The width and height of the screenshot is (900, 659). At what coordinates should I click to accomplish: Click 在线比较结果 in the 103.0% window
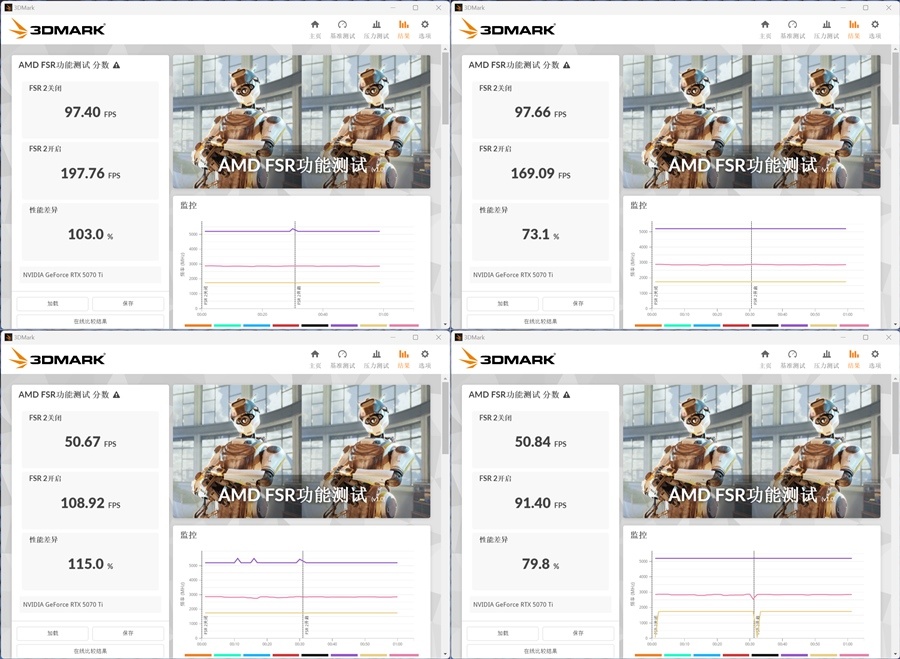[x=90, y=321]
